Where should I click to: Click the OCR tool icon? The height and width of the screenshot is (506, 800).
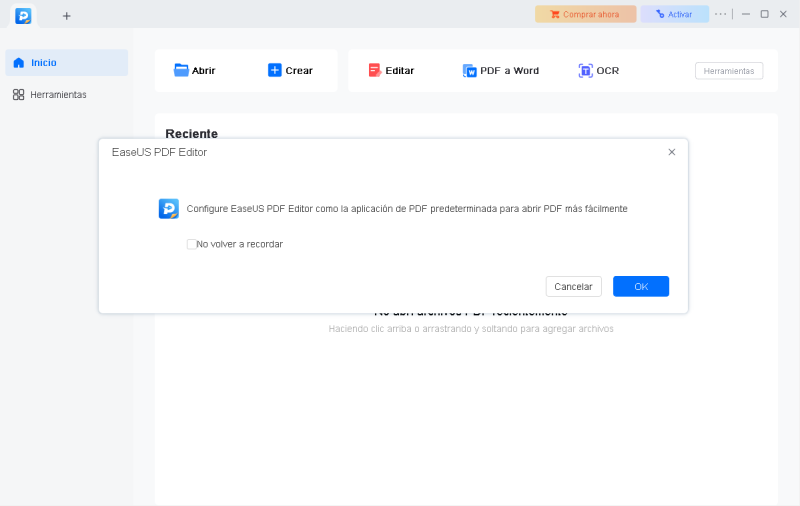[585, 70]
